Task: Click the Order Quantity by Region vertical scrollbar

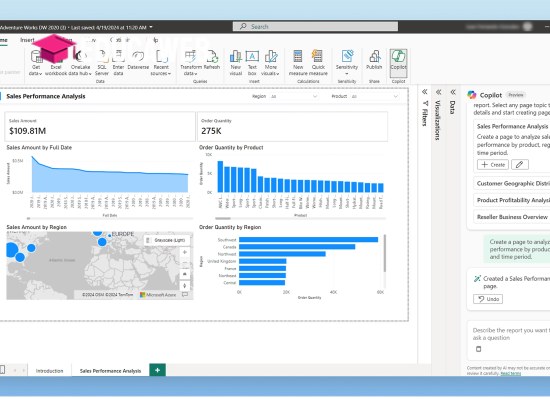Action: point(385,253)
